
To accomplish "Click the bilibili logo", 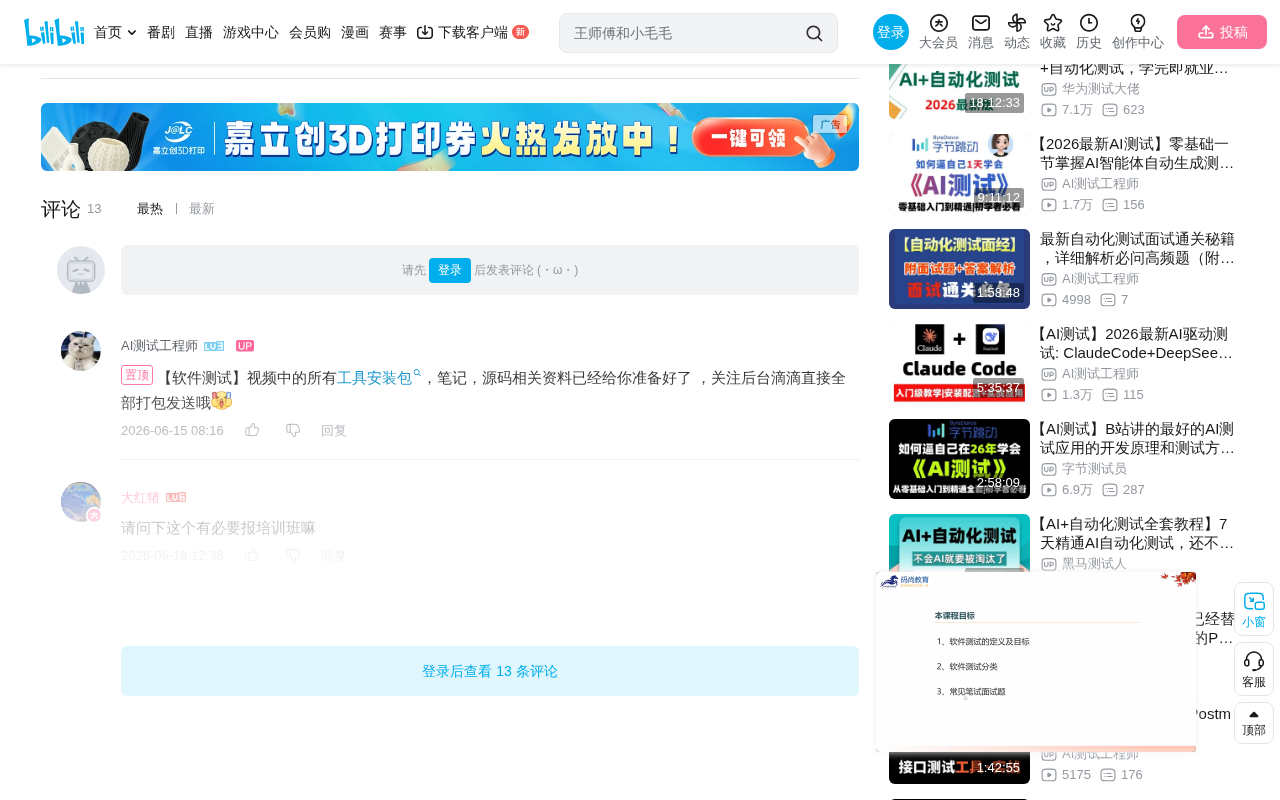I will pos(54,32).
